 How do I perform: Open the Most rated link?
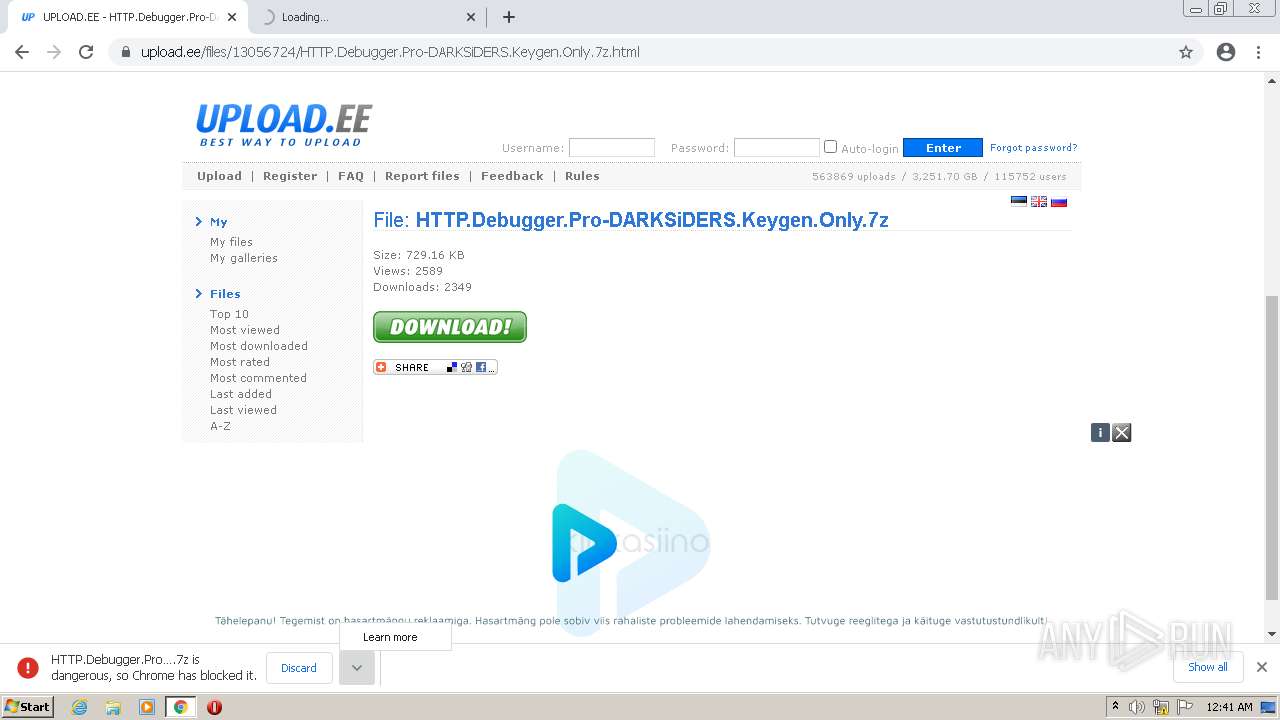pyautogui.click(x=240, y=362)
